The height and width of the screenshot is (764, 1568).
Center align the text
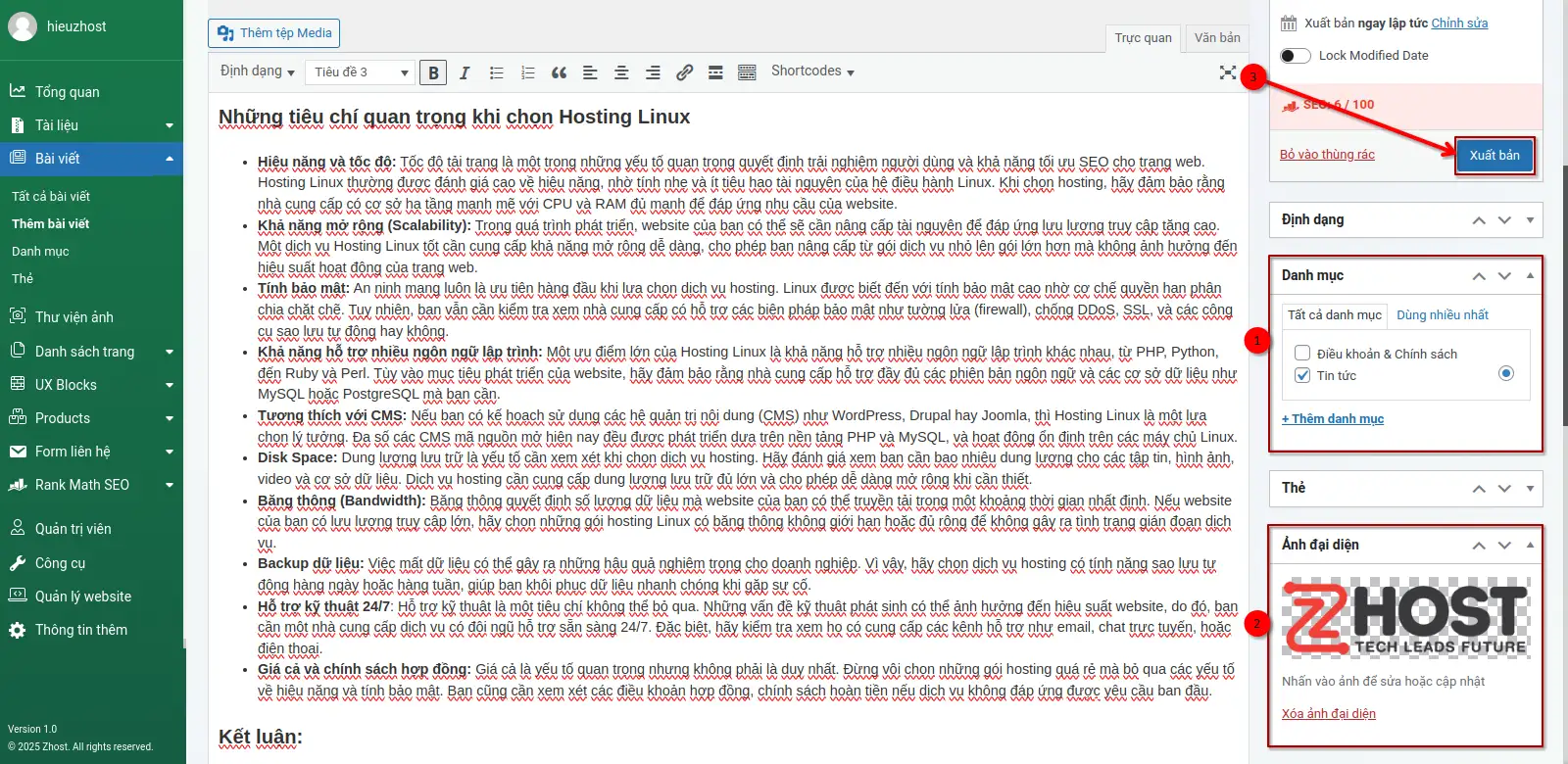[x=621, y=72]
